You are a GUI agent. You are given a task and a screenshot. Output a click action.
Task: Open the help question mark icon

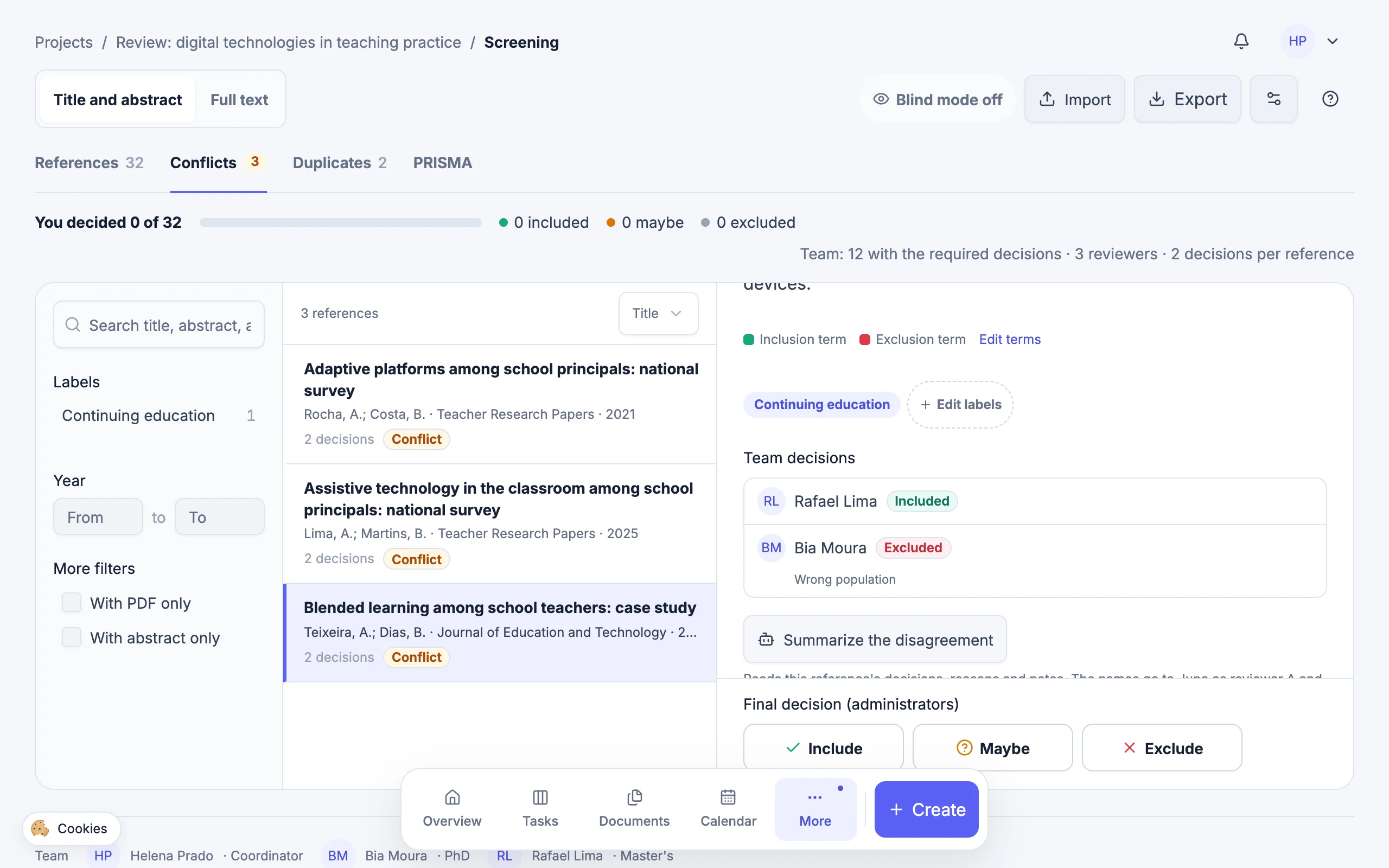tap(1330, 99)
